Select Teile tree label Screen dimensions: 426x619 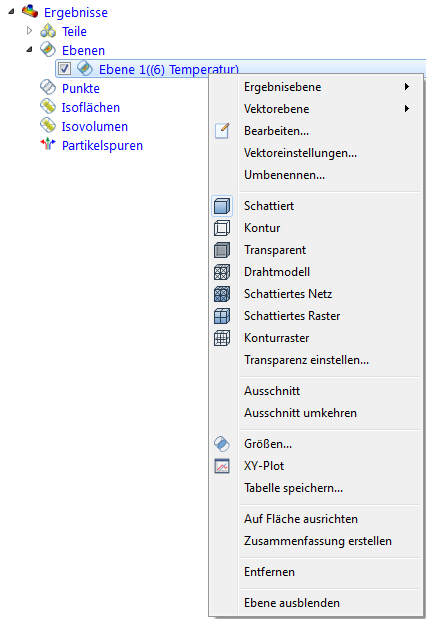pos(74,32)
